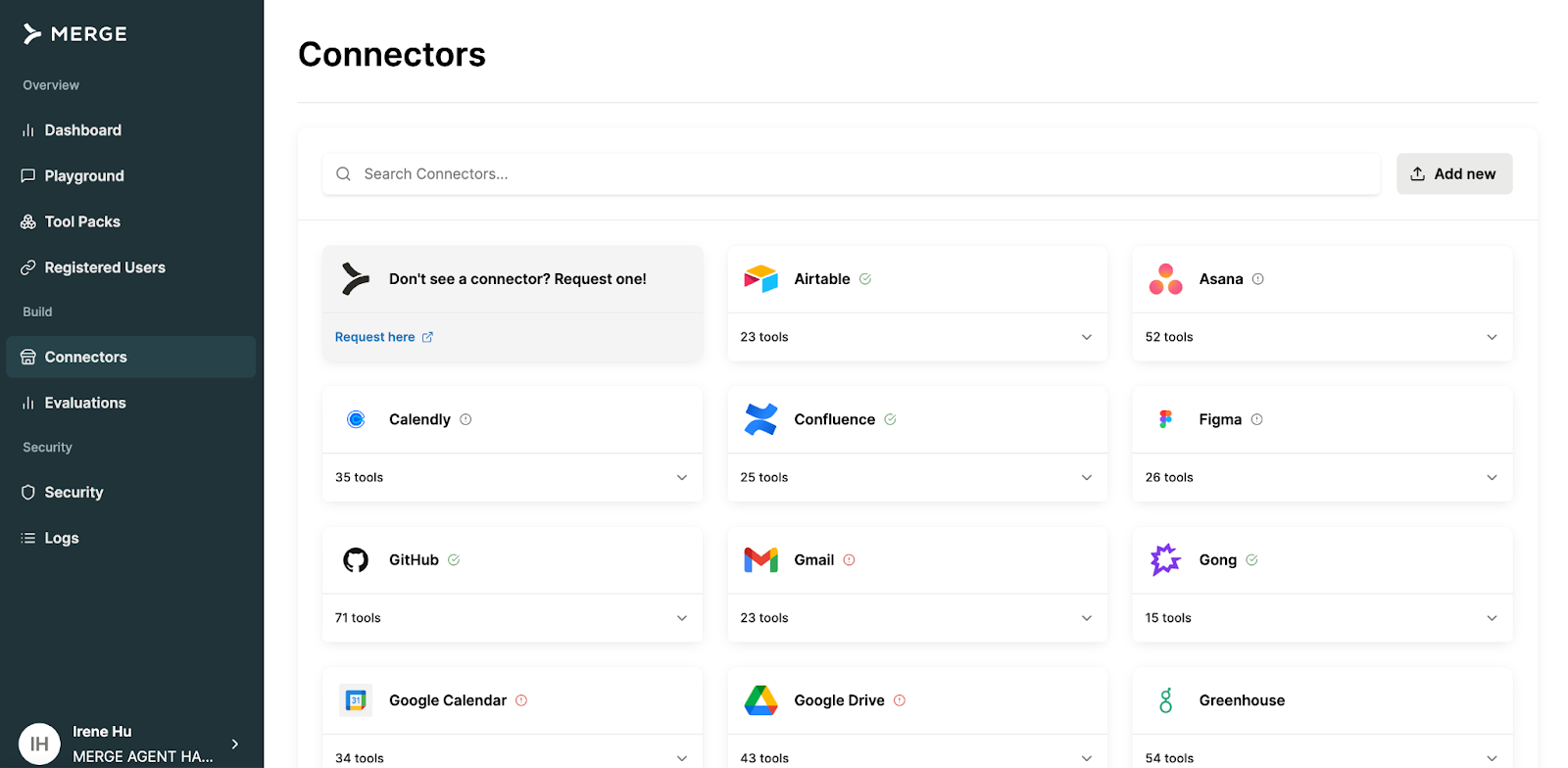Click the green check status icon beside Confluence

coord(890,419)
